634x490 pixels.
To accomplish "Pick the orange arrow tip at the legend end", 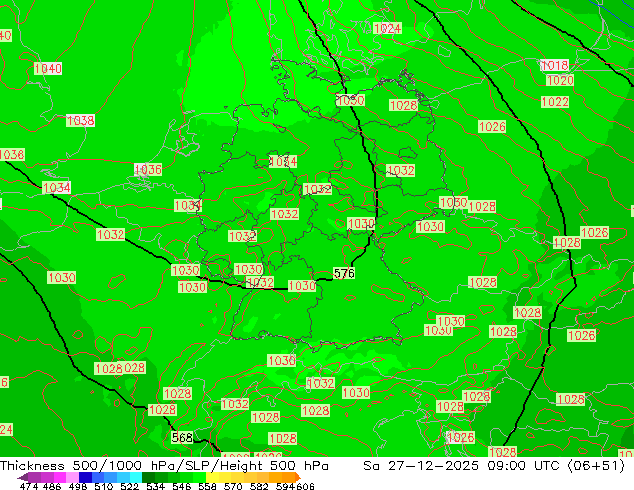I will pyautogui.click(x=298, y=477).
